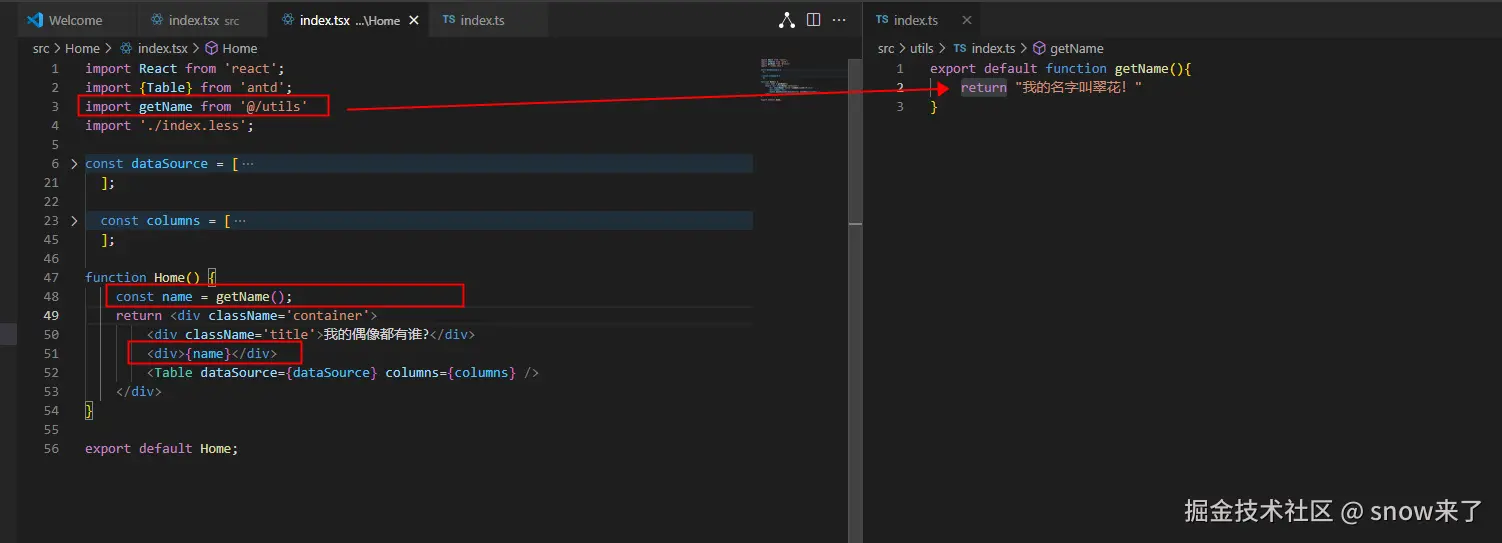The width and height of the screenshot is (1502, 543).
Task: Click the getName() call on line 48
Action: click(x=254, y=297)
